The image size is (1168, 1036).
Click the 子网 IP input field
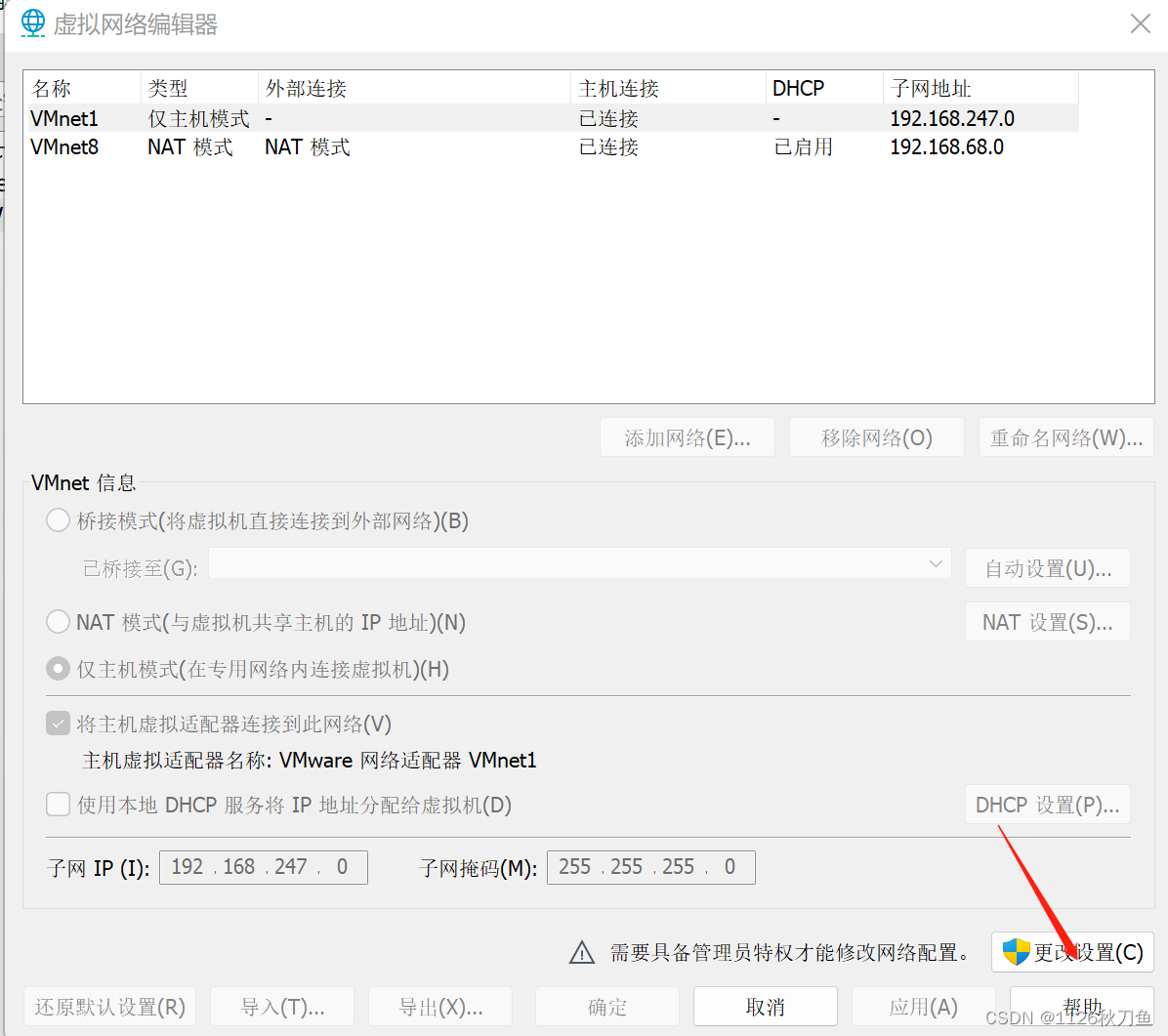coord(264,867)
